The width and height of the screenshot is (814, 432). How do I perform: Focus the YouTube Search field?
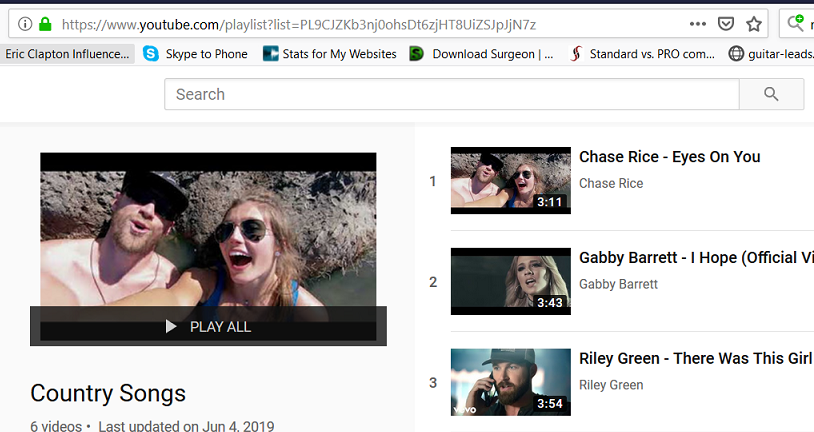[x=452, y=94]
